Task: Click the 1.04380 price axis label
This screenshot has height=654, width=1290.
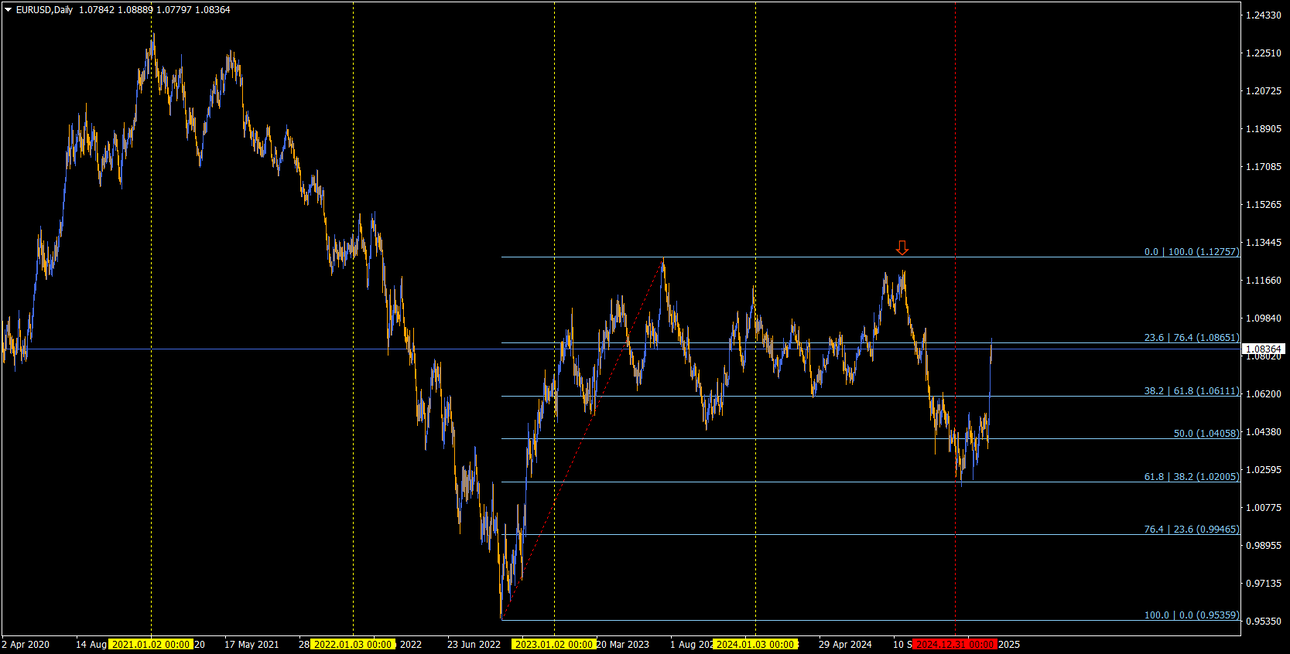Action: tap(1264, 432)
